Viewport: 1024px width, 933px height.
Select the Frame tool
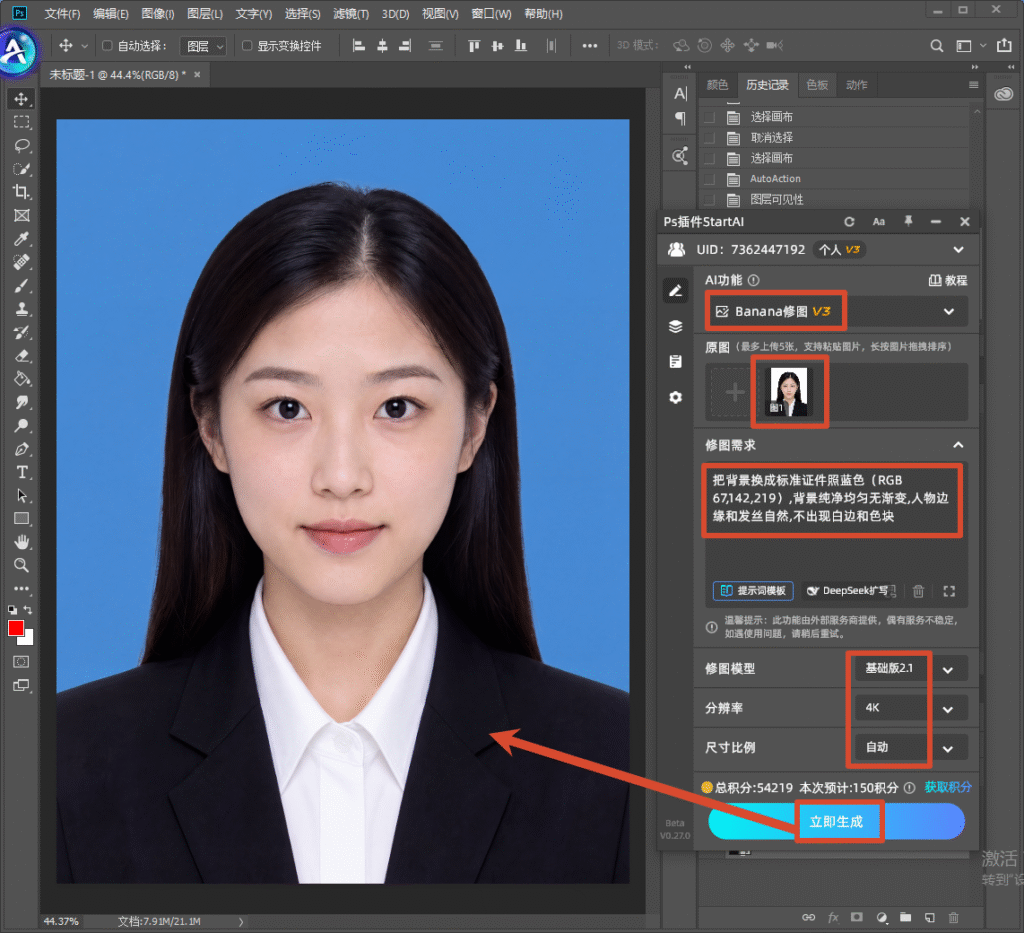pos(22,215)
